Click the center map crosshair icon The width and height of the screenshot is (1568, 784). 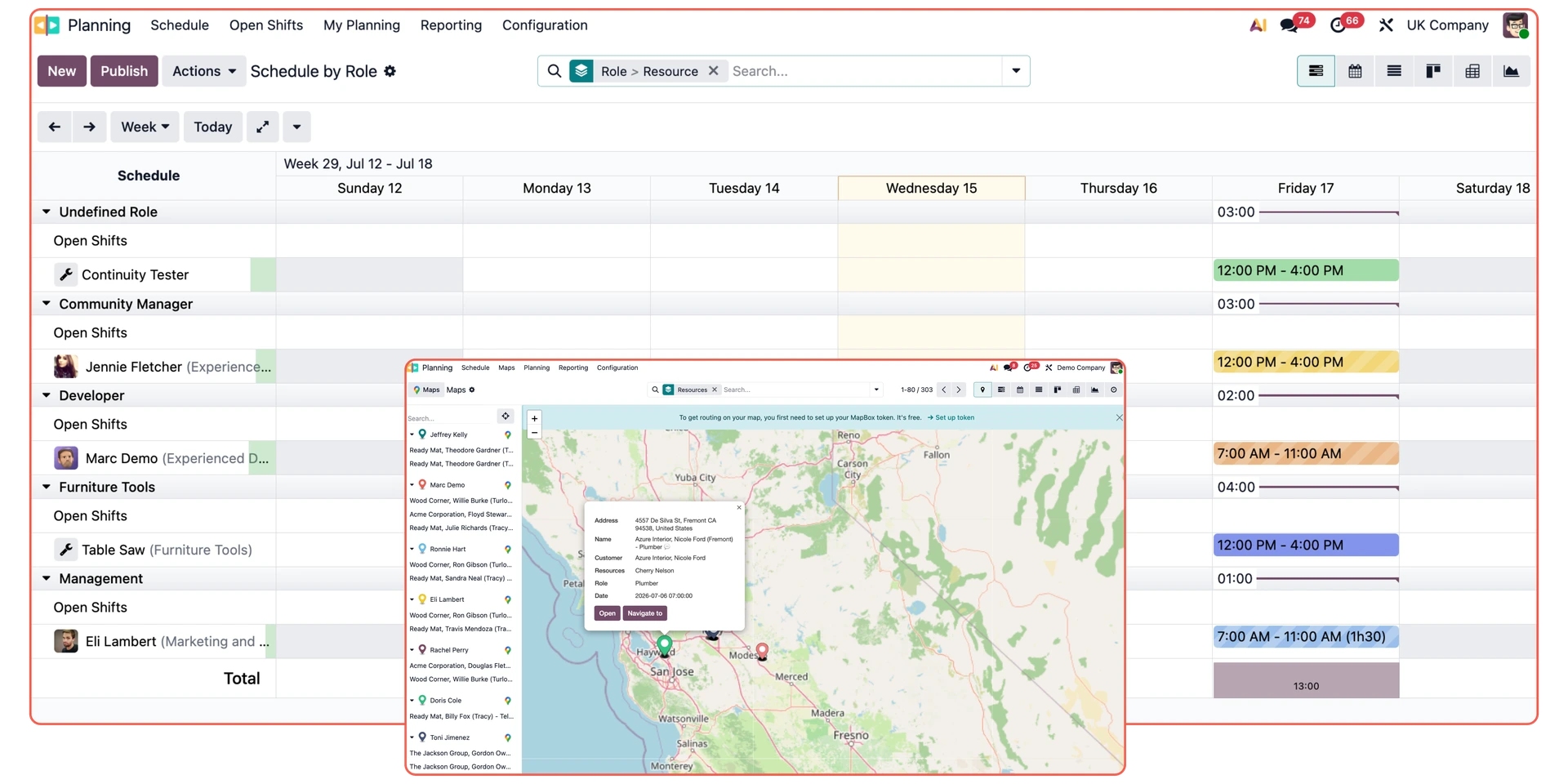point(506,416)
